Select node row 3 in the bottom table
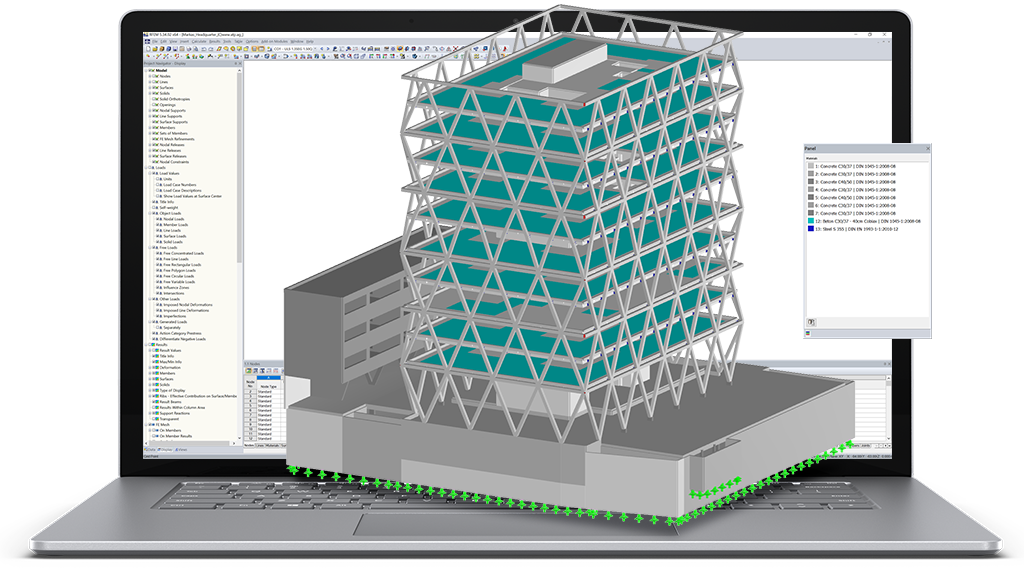The image size is (1024, 576). pos(250,396)
